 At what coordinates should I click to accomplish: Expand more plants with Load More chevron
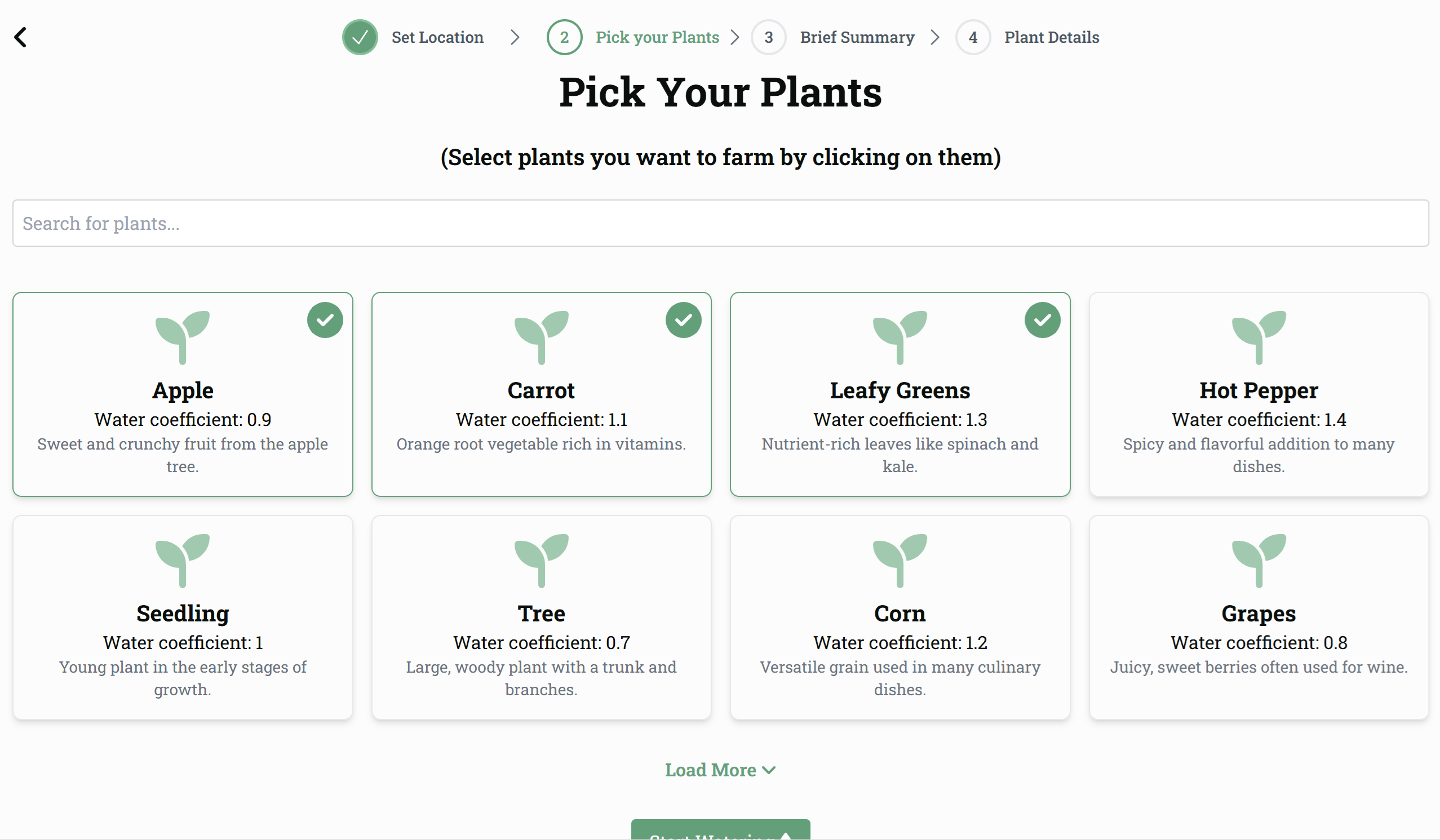coord(769,770)
